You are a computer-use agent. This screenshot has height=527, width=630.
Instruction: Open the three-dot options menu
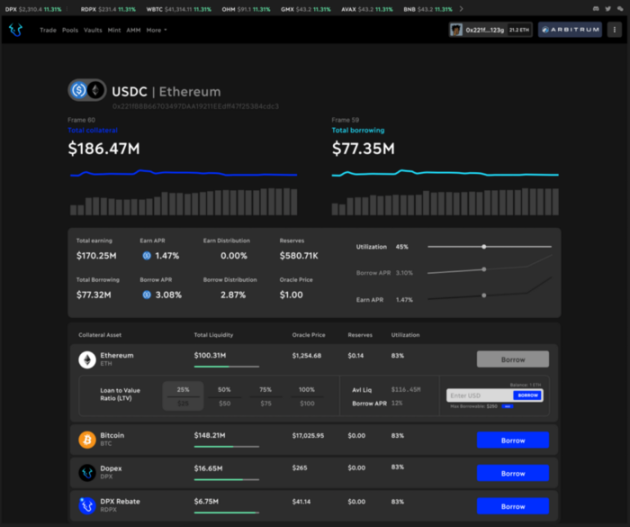(x=614, y=30)
